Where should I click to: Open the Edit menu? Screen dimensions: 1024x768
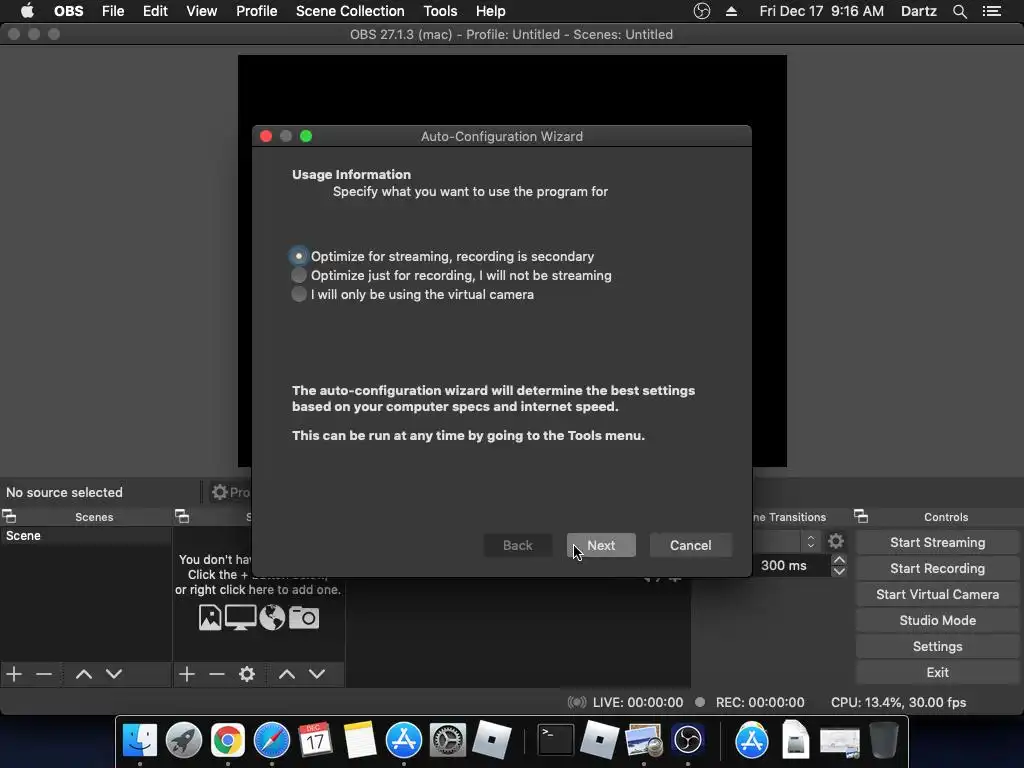pyautogui.click(x=155, y=11)
